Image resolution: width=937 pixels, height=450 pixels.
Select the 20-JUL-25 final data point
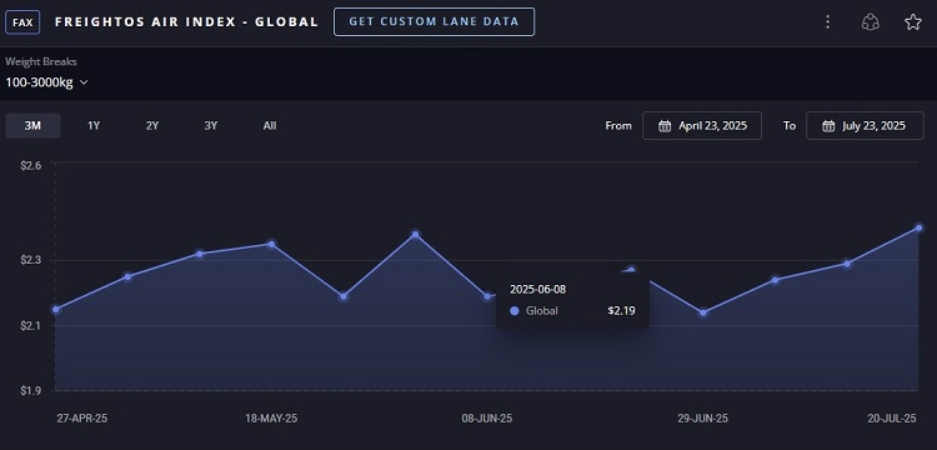tap(918, 228)
